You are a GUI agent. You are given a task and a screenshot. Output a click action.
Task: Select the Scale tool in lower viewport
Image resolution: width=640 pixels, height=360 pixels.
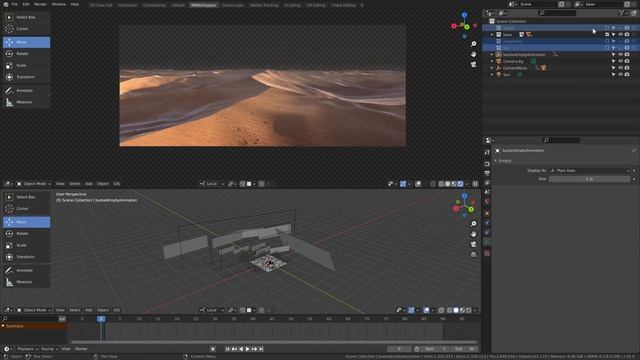27,245
